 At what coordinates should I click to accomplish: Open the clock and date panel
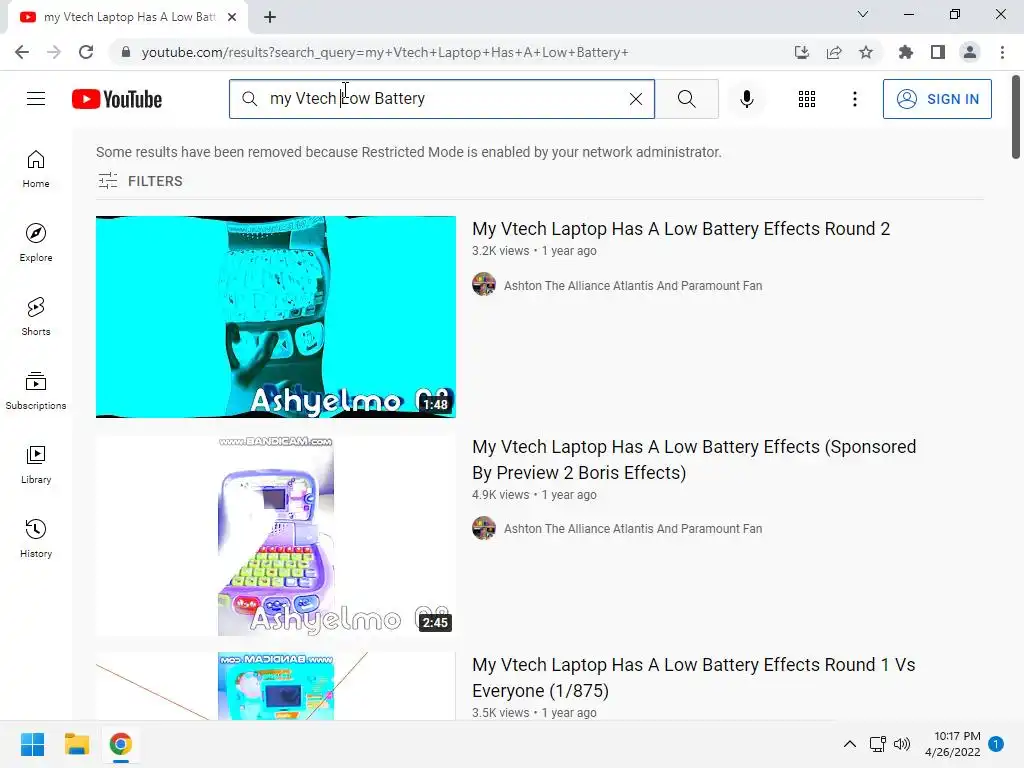[953, 744]
